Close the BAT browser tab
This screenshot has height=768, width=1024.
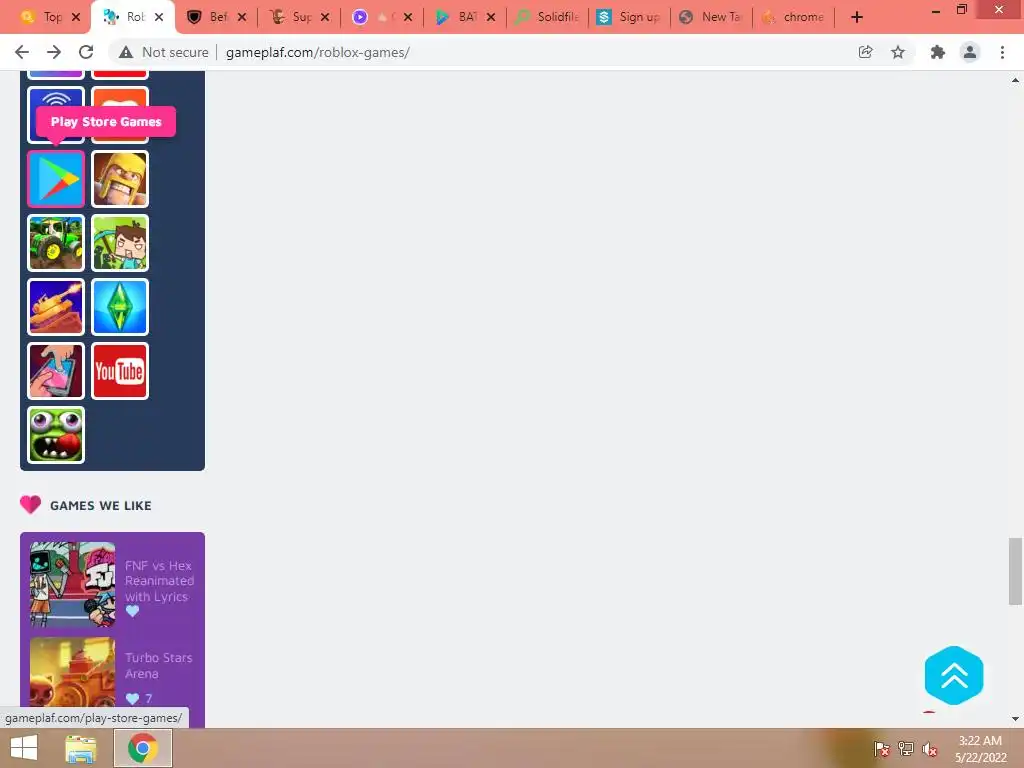tap(491, 17)
